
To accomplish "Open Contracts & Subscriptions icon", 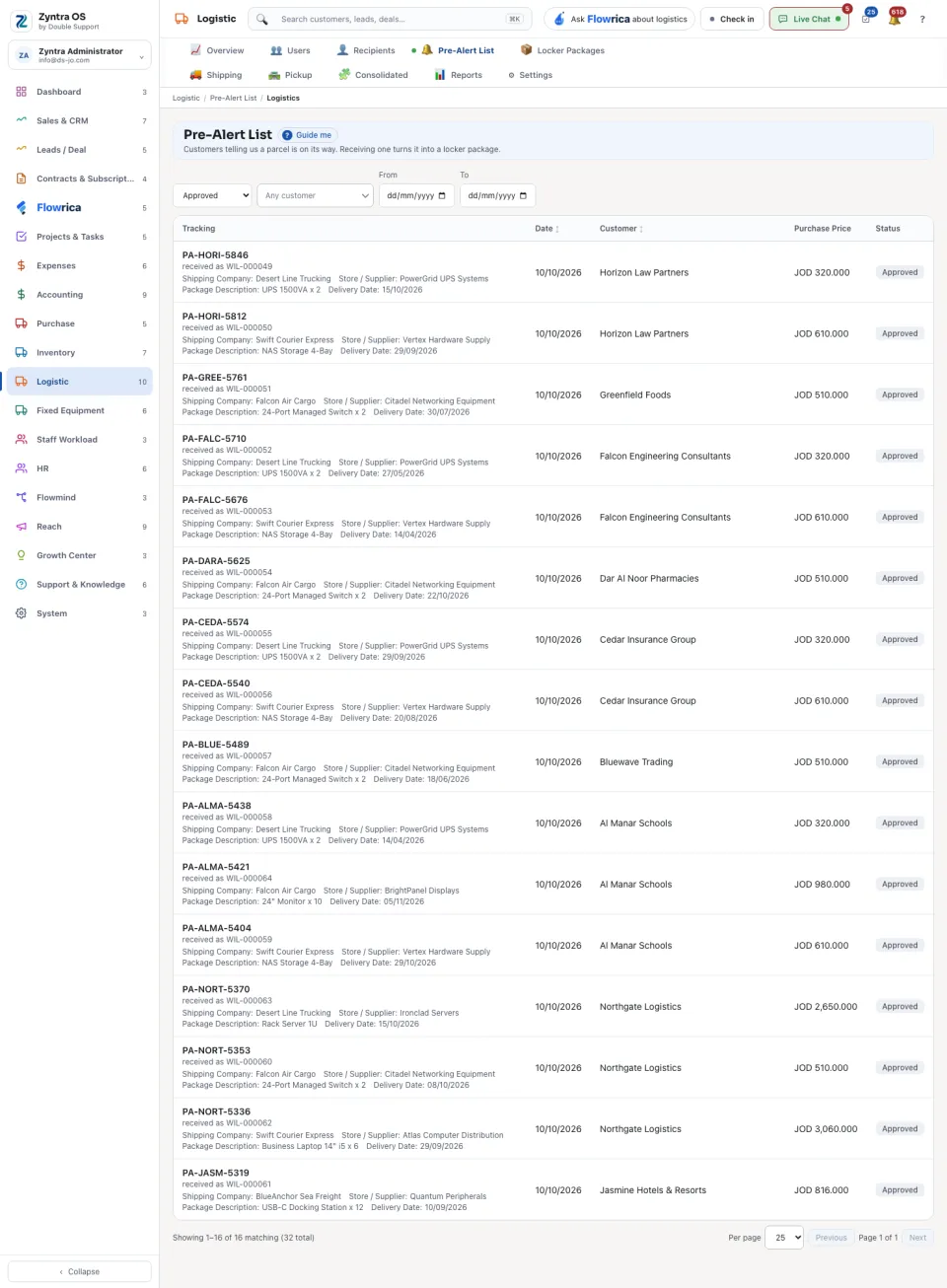I will (21, 179).
